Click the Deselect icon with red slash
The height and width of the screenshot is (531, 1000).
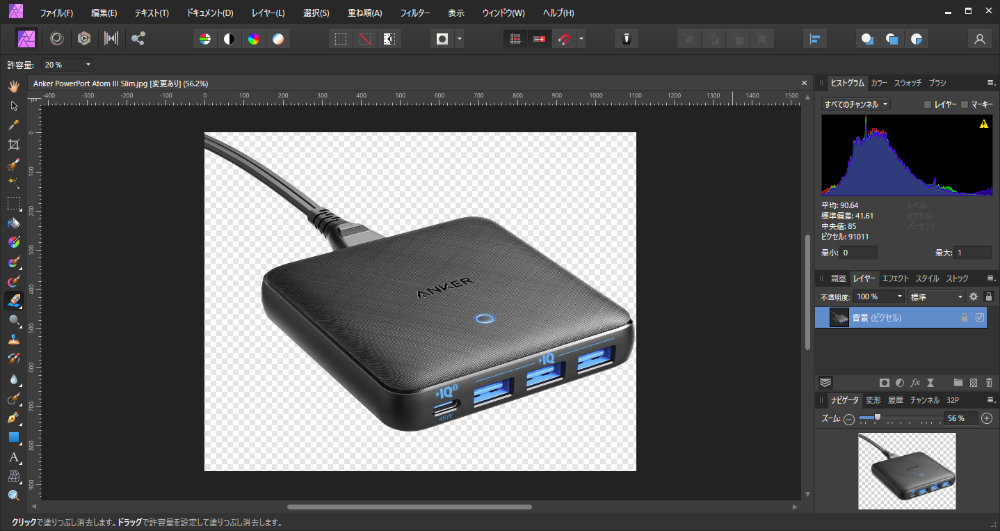365,39
